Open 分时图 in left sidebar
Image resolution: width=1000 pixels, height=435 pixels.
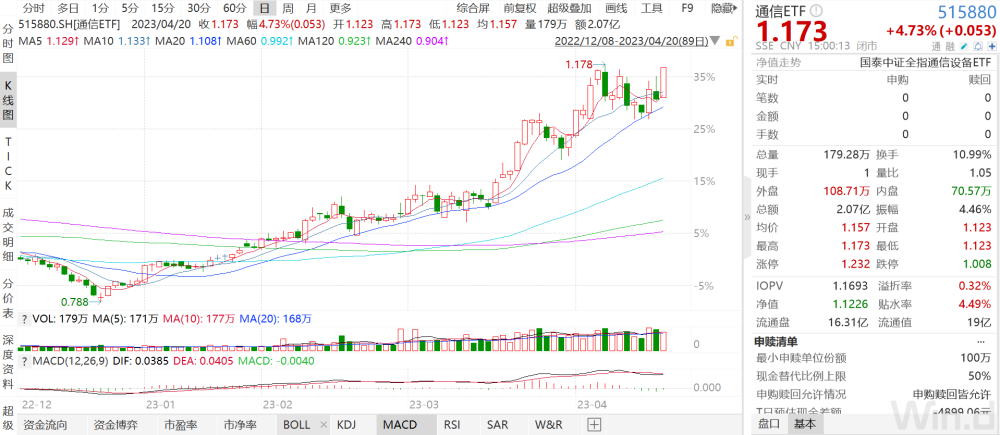click(9, 43)
